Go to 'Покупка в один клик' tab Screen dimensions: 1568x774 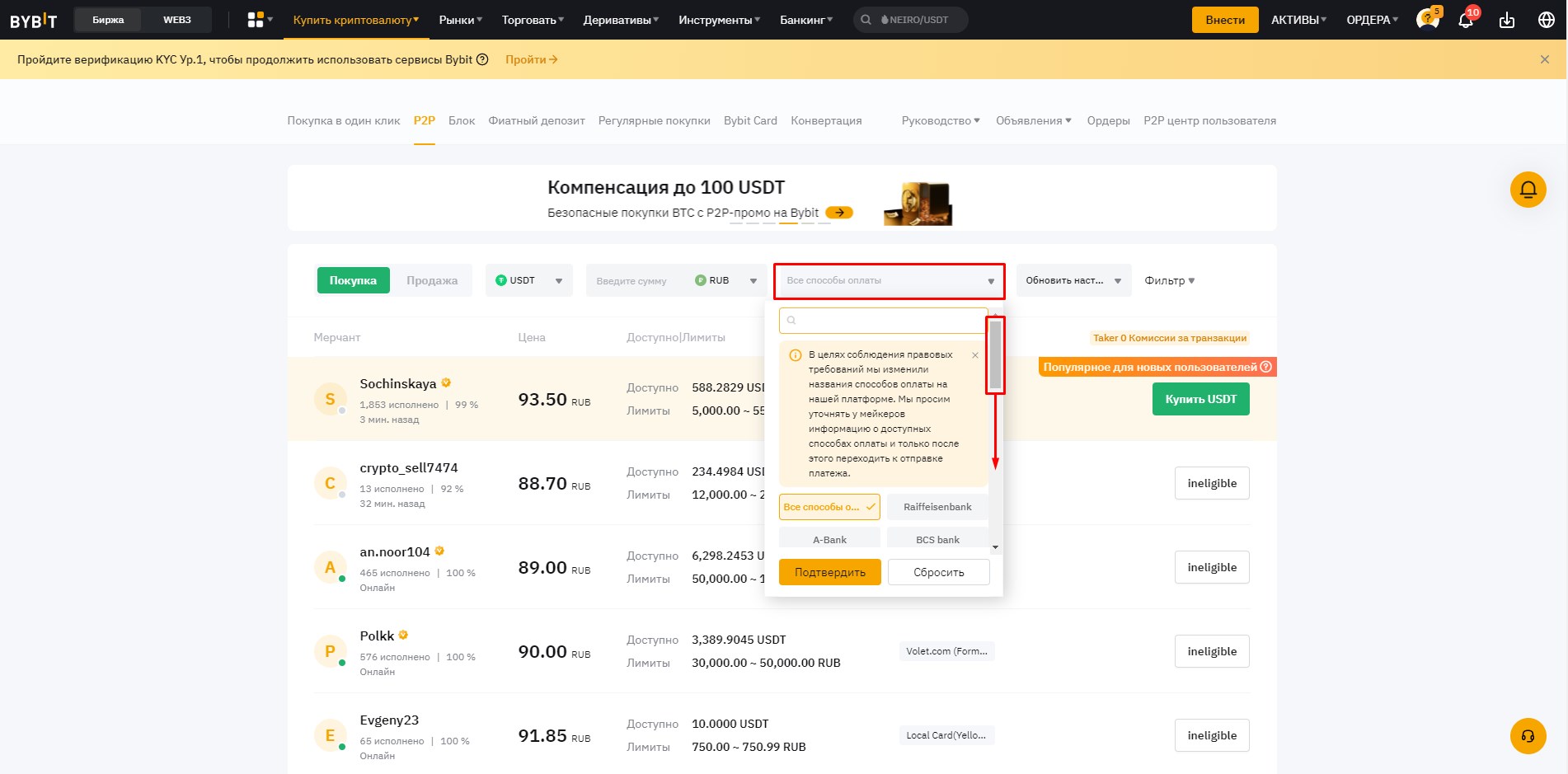pyautogui.click(x=344, y=120)
